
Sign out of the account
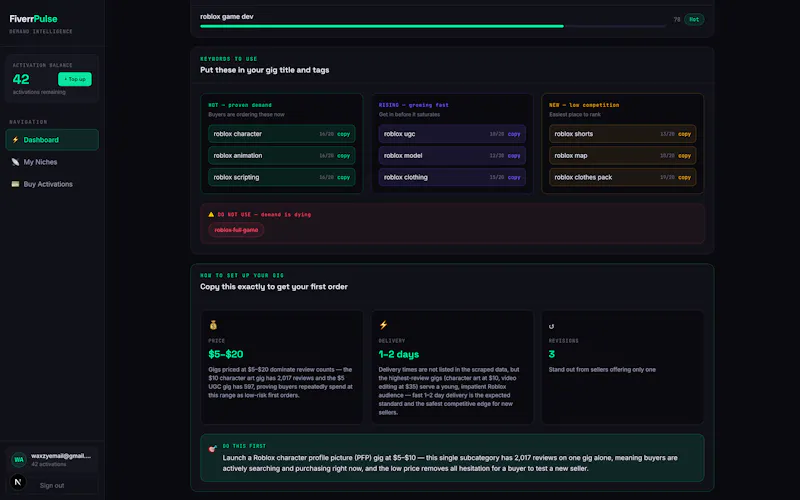click(52, 485)
